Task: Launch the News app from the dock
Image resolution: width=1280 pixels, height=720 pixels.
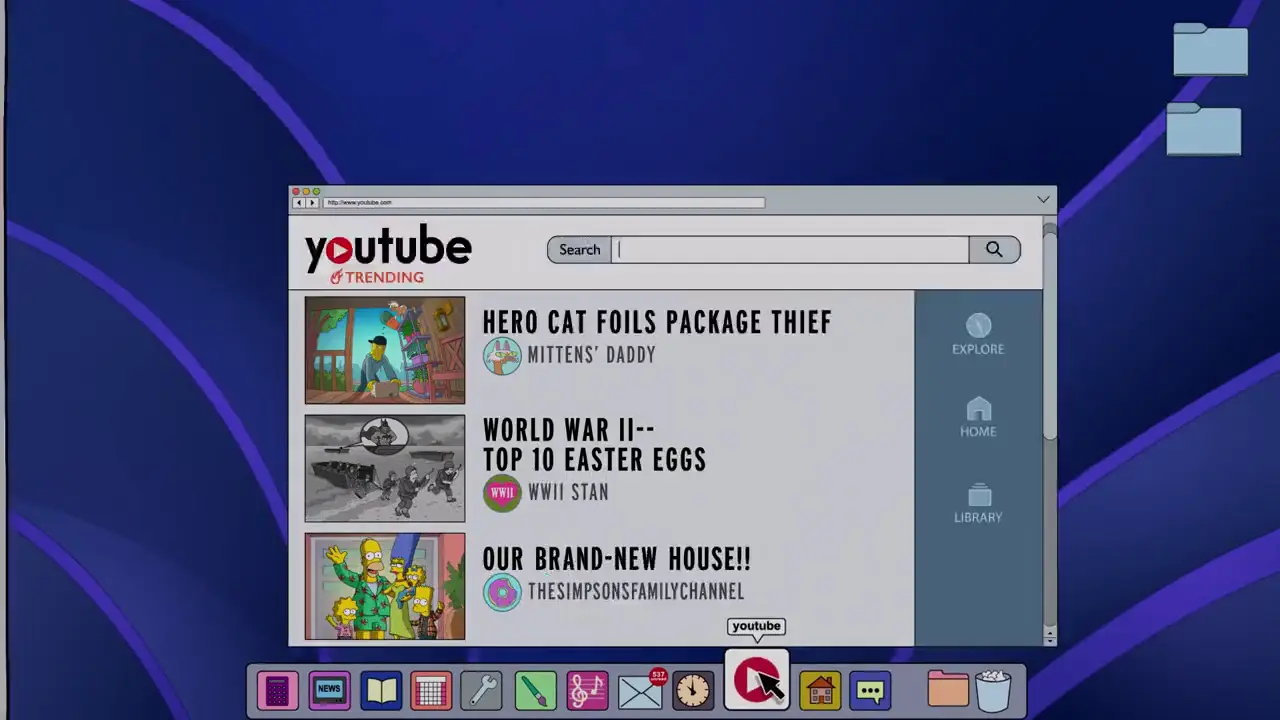Action: click(x=329, y=690)
